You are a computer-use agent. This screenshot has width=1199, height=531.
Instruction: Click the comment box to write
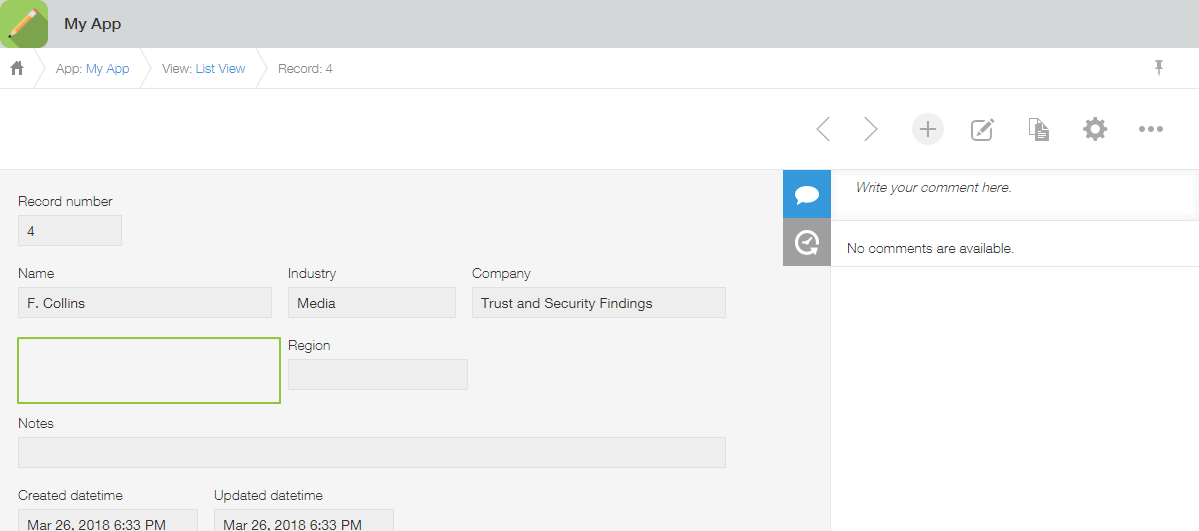point(1014,188)
